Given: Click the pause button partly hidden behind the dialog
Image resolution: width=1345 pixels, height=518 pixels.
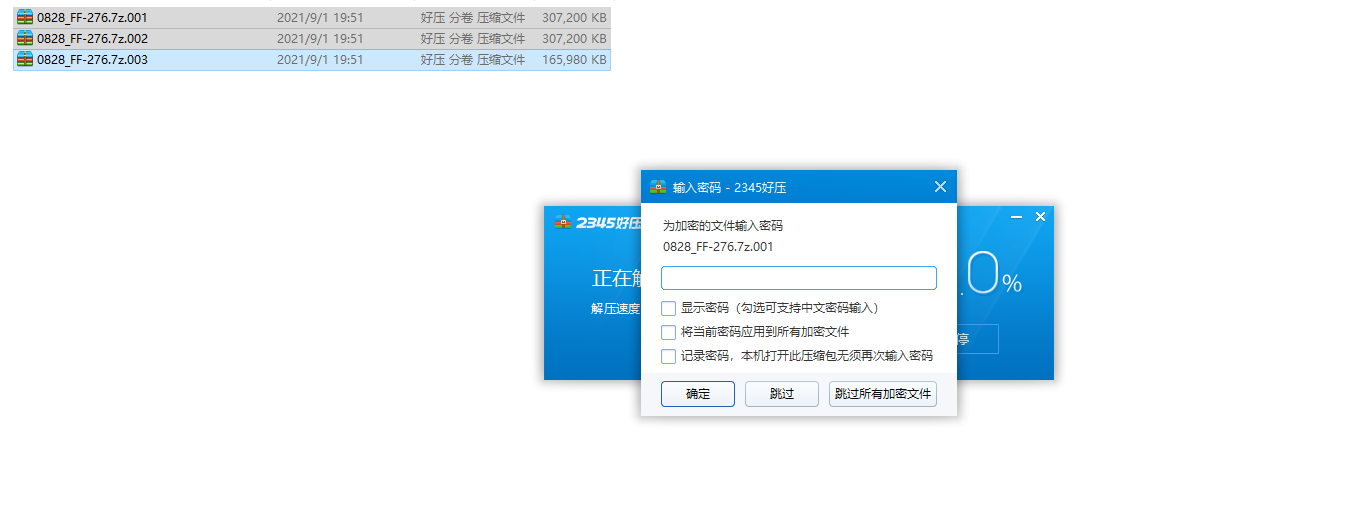Looking at the screenshot, I should (x=977, y=339).
